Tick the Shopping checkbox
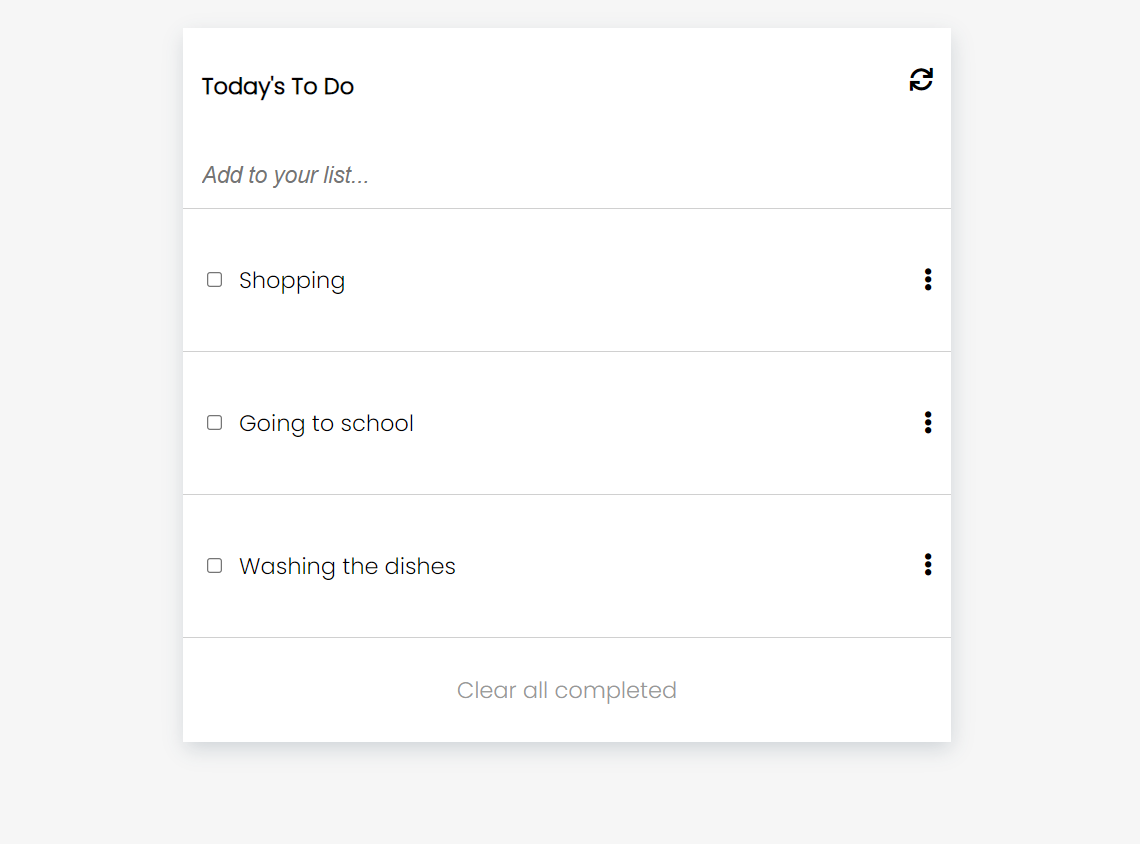Viewport: 1140px width, 844px height. click(x=214, y=280)
